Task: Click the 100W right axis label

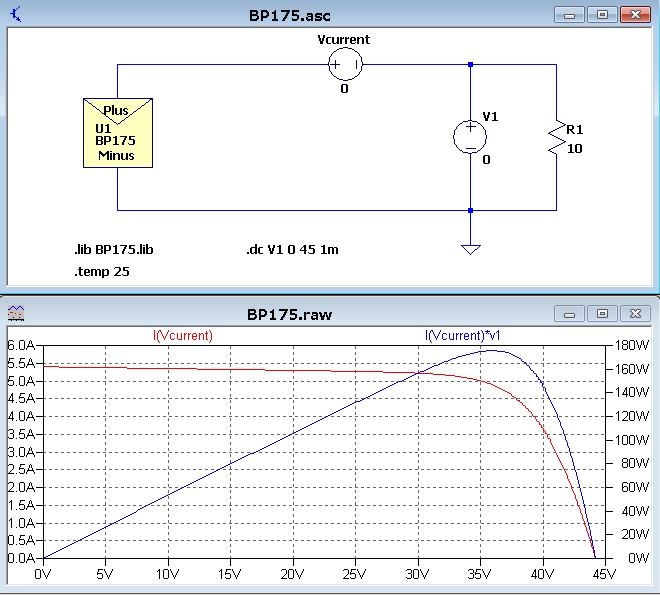Action: (632, 440)
